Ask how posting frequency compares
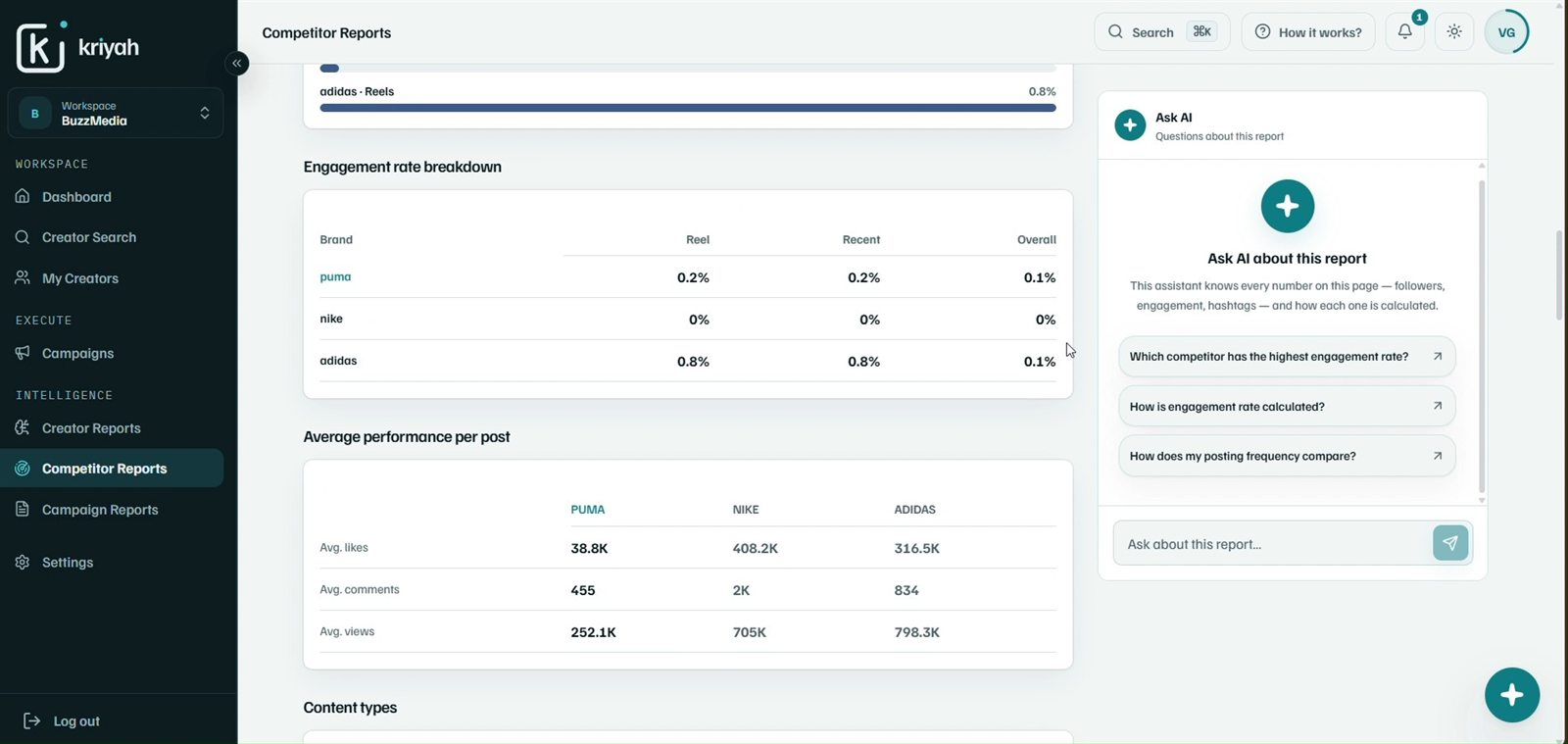This screenshot has height=744, width=1568. pyautogui.click(x=1286, y=456)
